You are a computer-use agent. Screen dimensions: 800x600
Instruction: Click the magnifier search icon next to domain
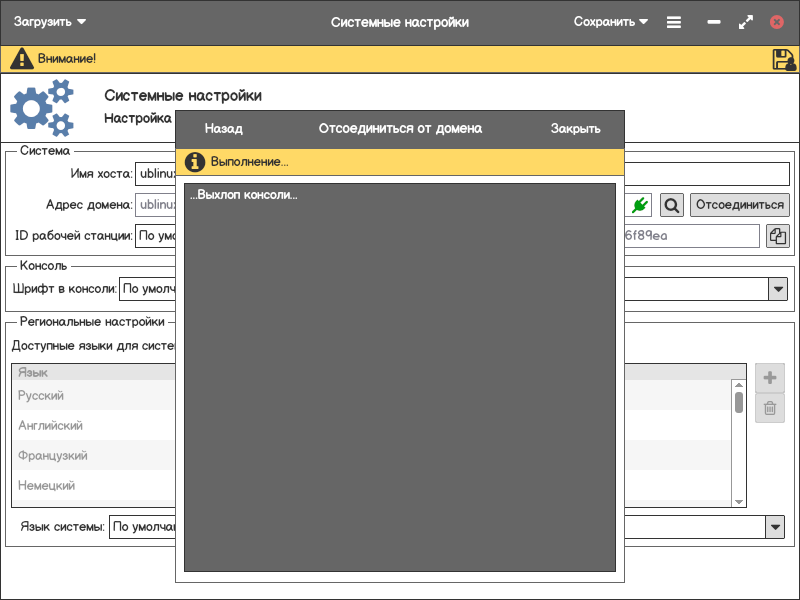672,205
